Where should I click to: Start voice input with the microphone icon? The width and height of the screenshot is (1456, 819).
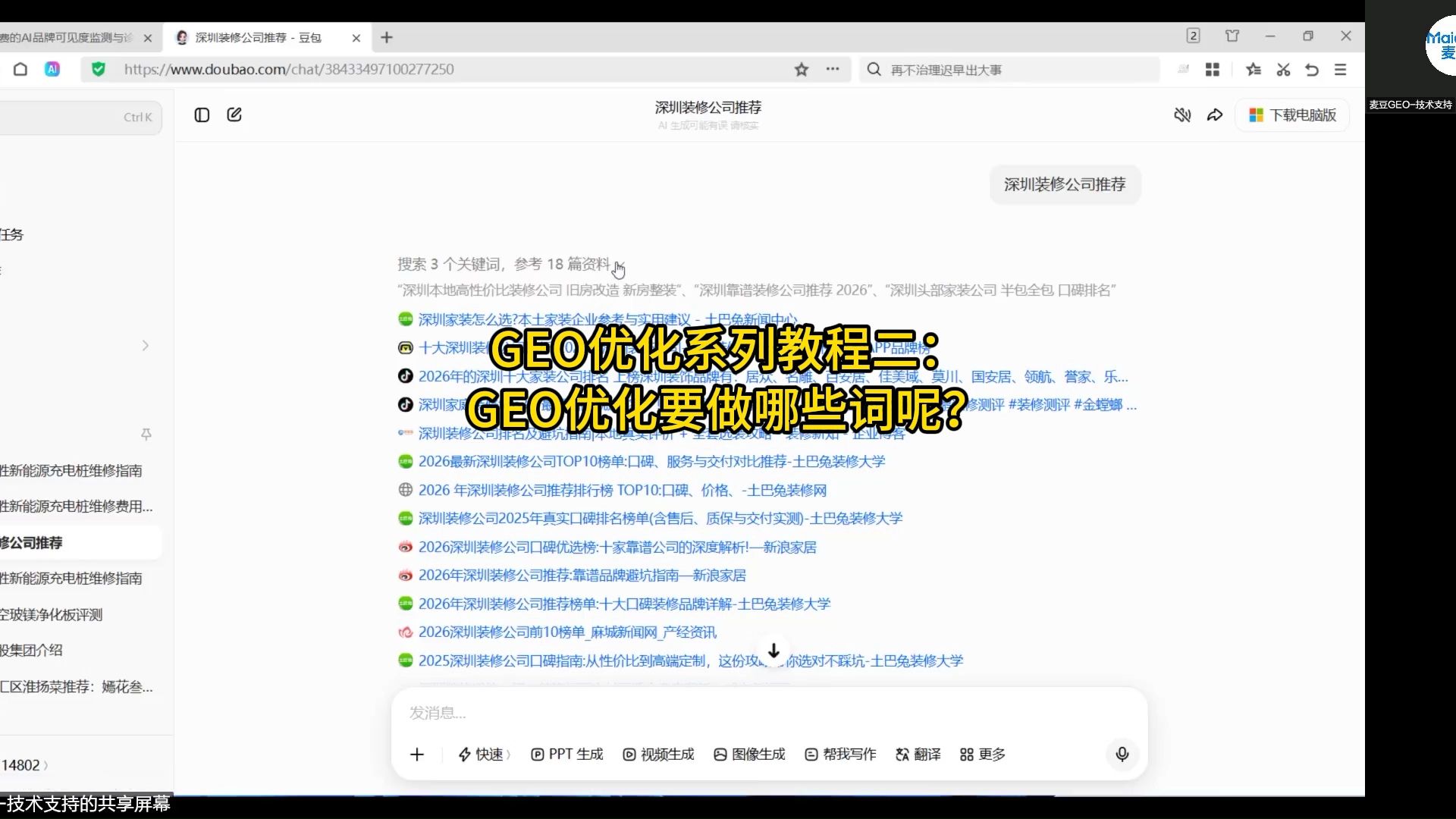tap(1122, 755)
